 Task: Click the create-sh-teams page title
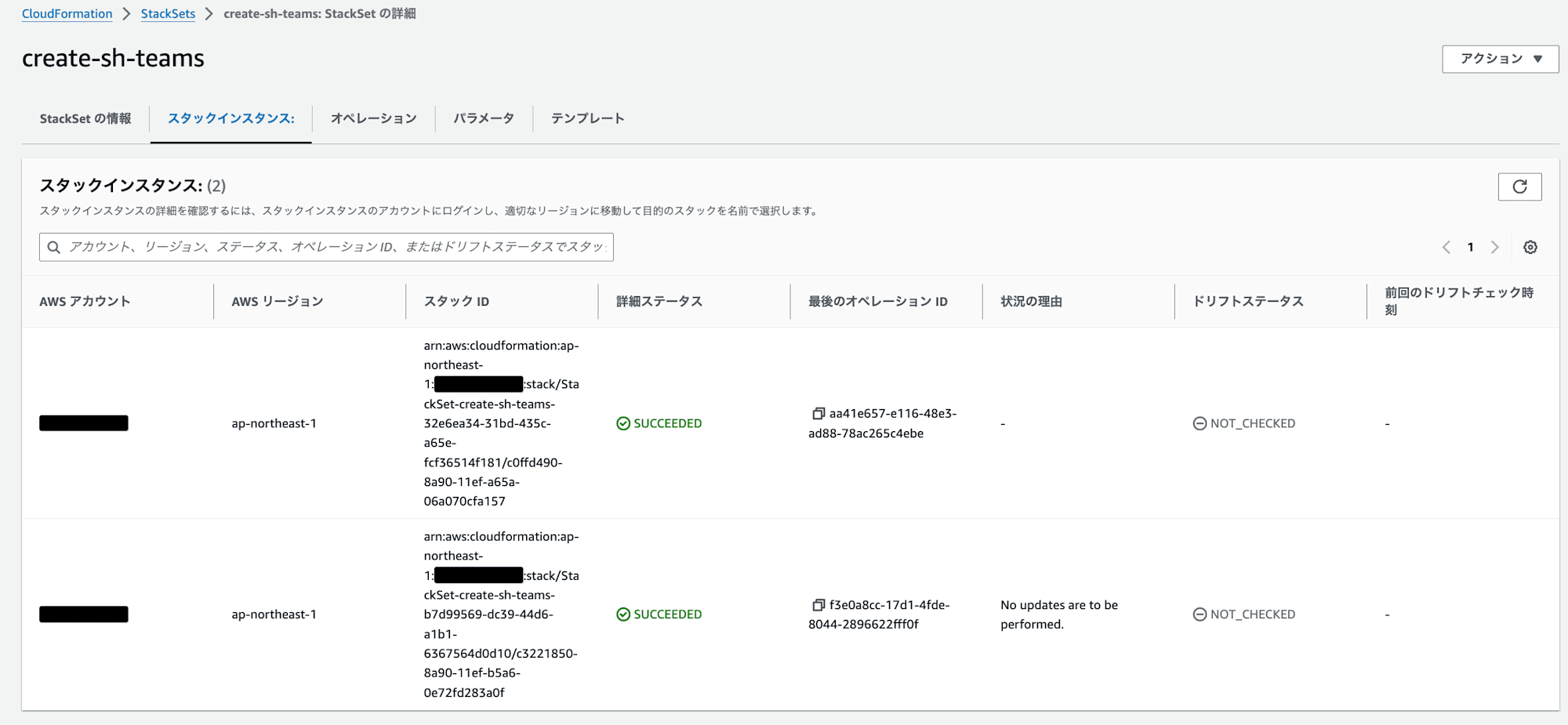click(x=113, y=58)
